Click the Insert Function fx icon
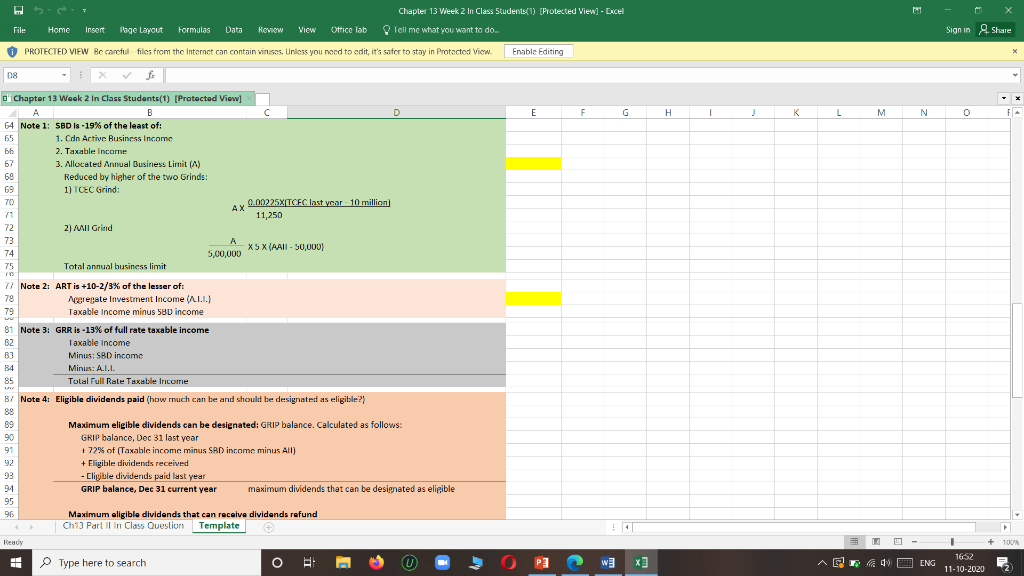Screen dimensions: 1024x576 [150, 75]
